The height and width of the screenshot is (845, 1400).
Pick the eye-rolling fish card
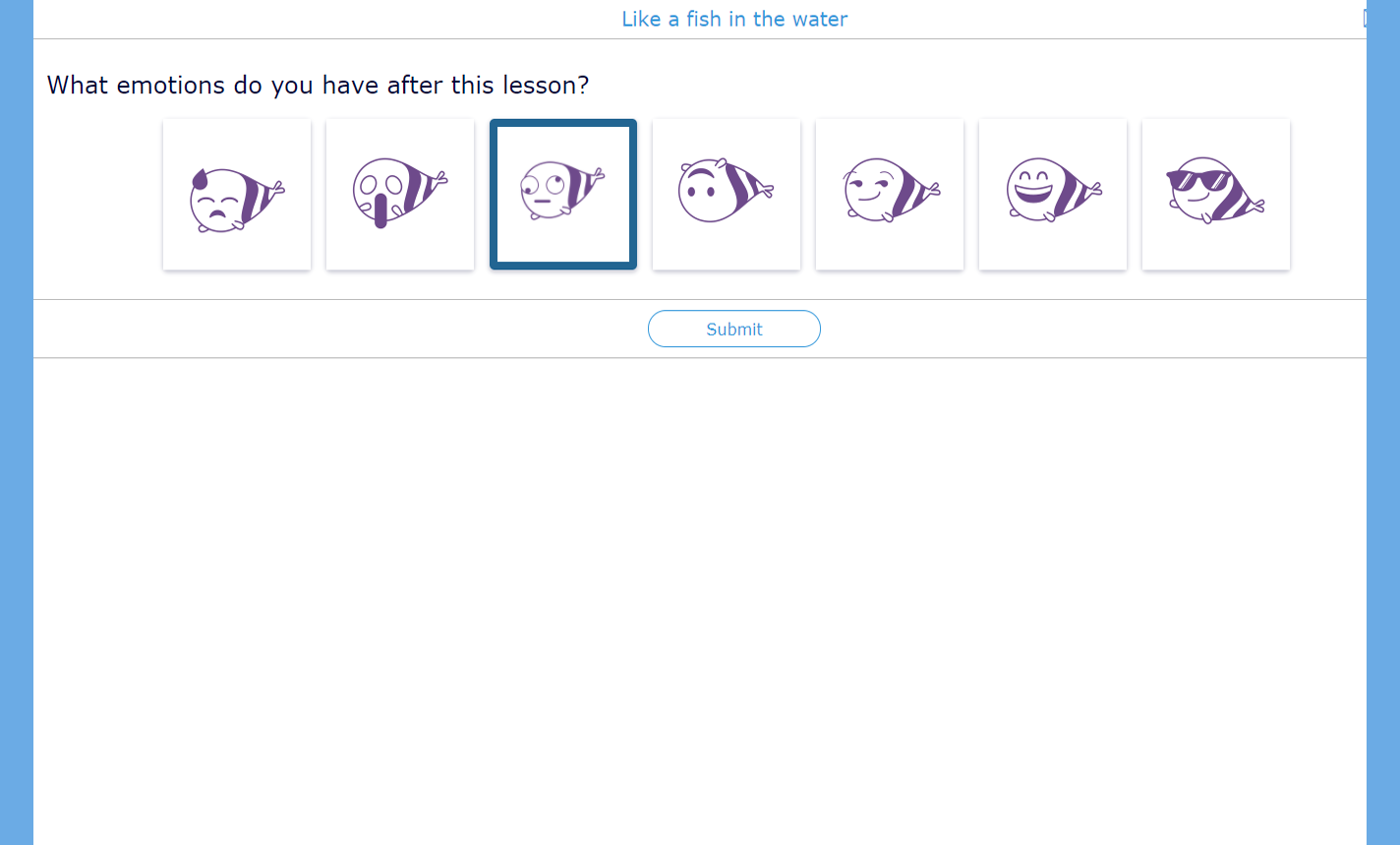click(x=563, y=195)
